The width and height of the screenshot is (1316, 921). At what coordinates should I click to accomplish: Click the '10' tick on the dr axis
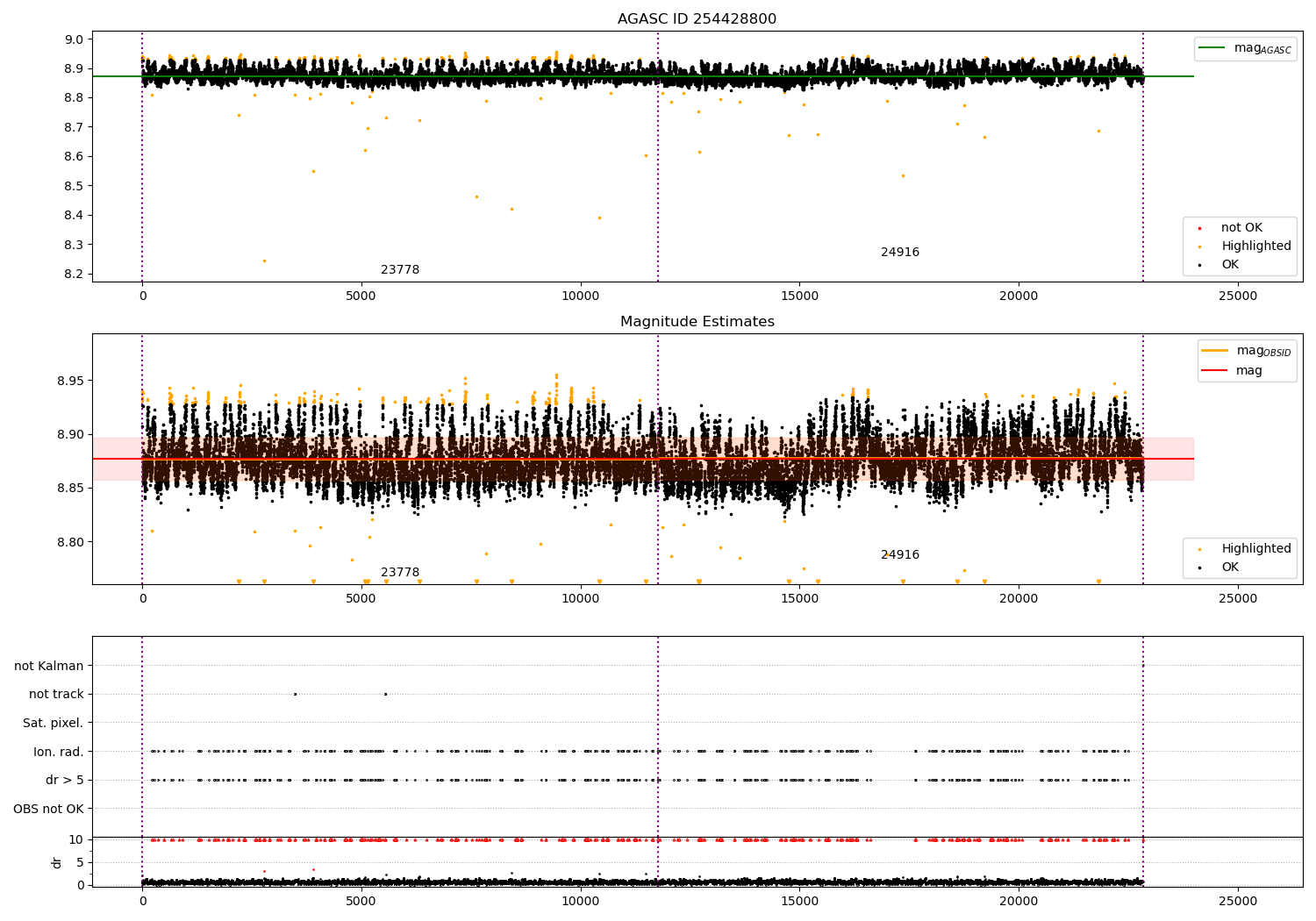76,840
